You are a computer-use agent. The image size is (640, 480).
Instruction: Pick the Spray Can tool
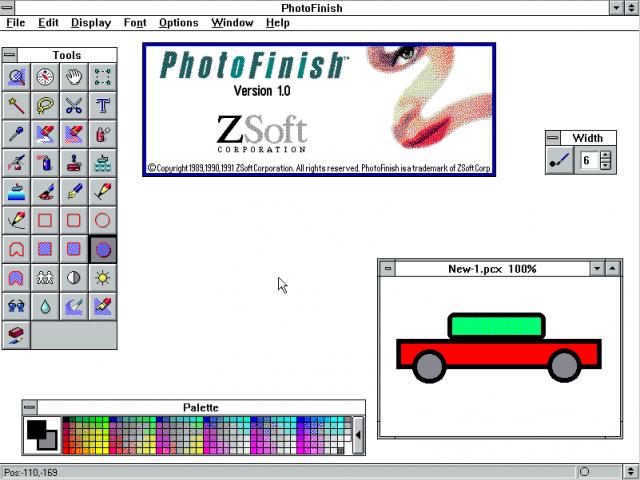click(x=103, y=134)
